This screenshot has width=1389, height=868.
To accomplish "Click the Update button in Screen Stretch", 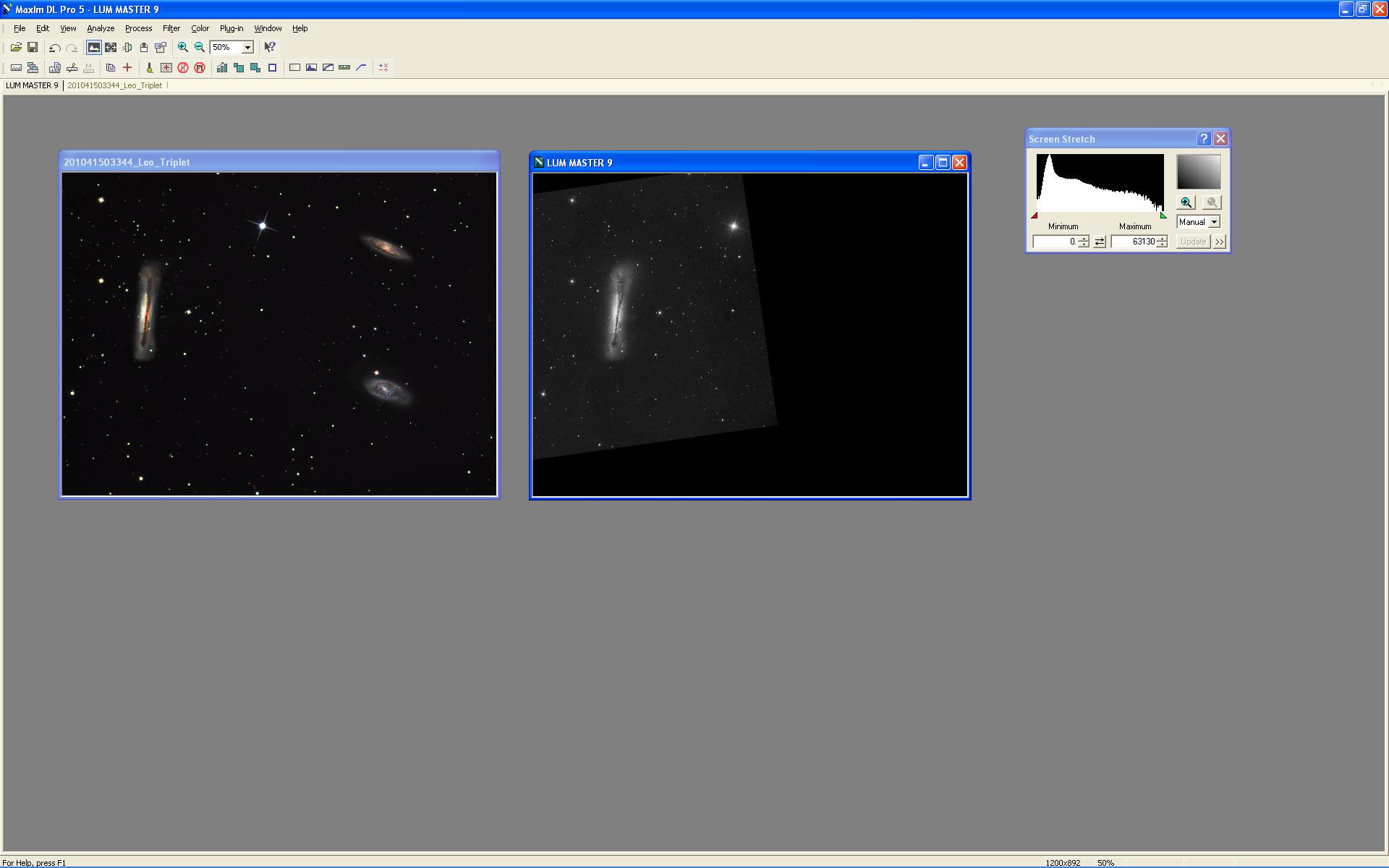I will click(x=1193, y=242).
